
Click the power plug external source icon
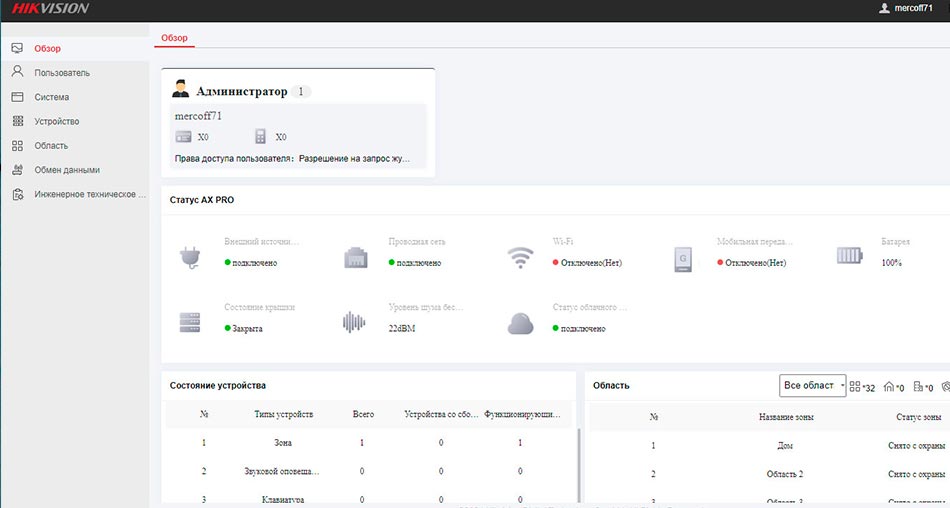point(190,258)
